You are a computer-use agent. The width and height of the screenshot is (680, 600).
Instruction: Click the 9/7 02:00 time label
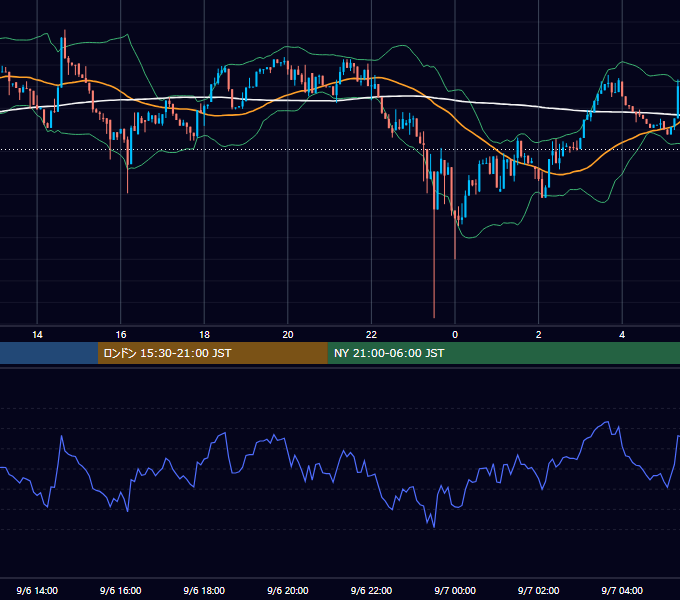[x=539, y=590]
